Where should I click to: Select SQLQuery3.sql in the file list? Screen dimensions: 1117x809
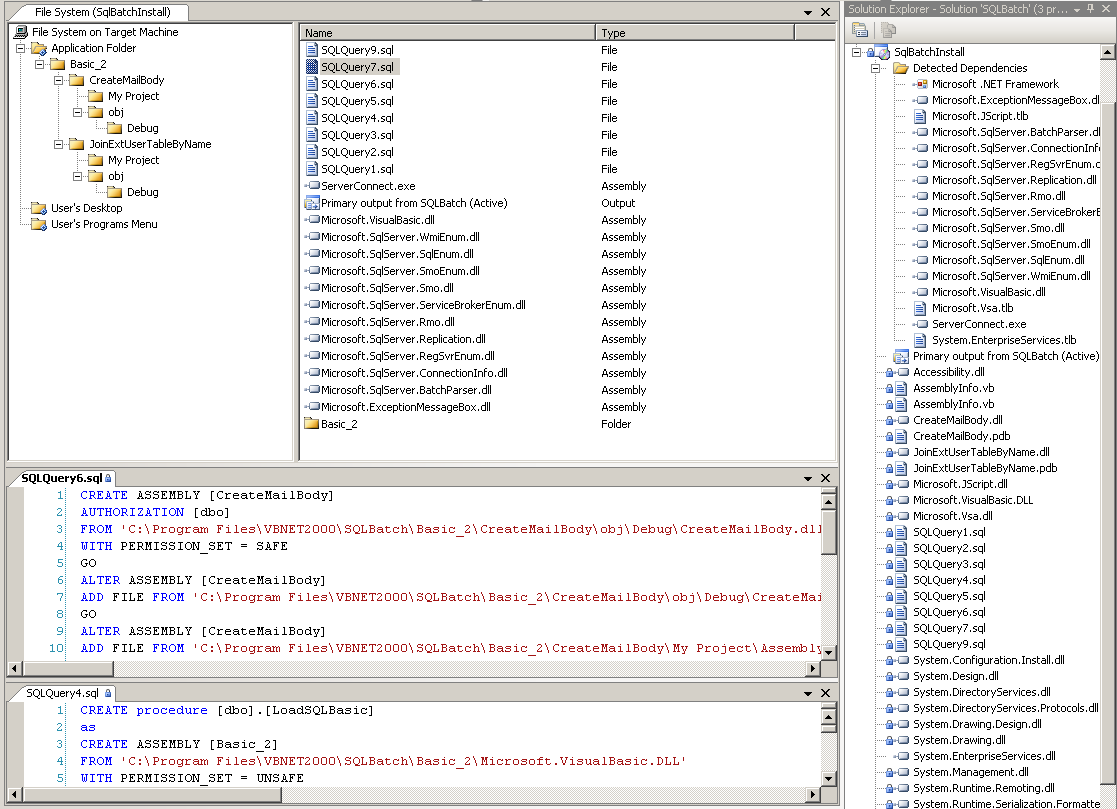357,135
